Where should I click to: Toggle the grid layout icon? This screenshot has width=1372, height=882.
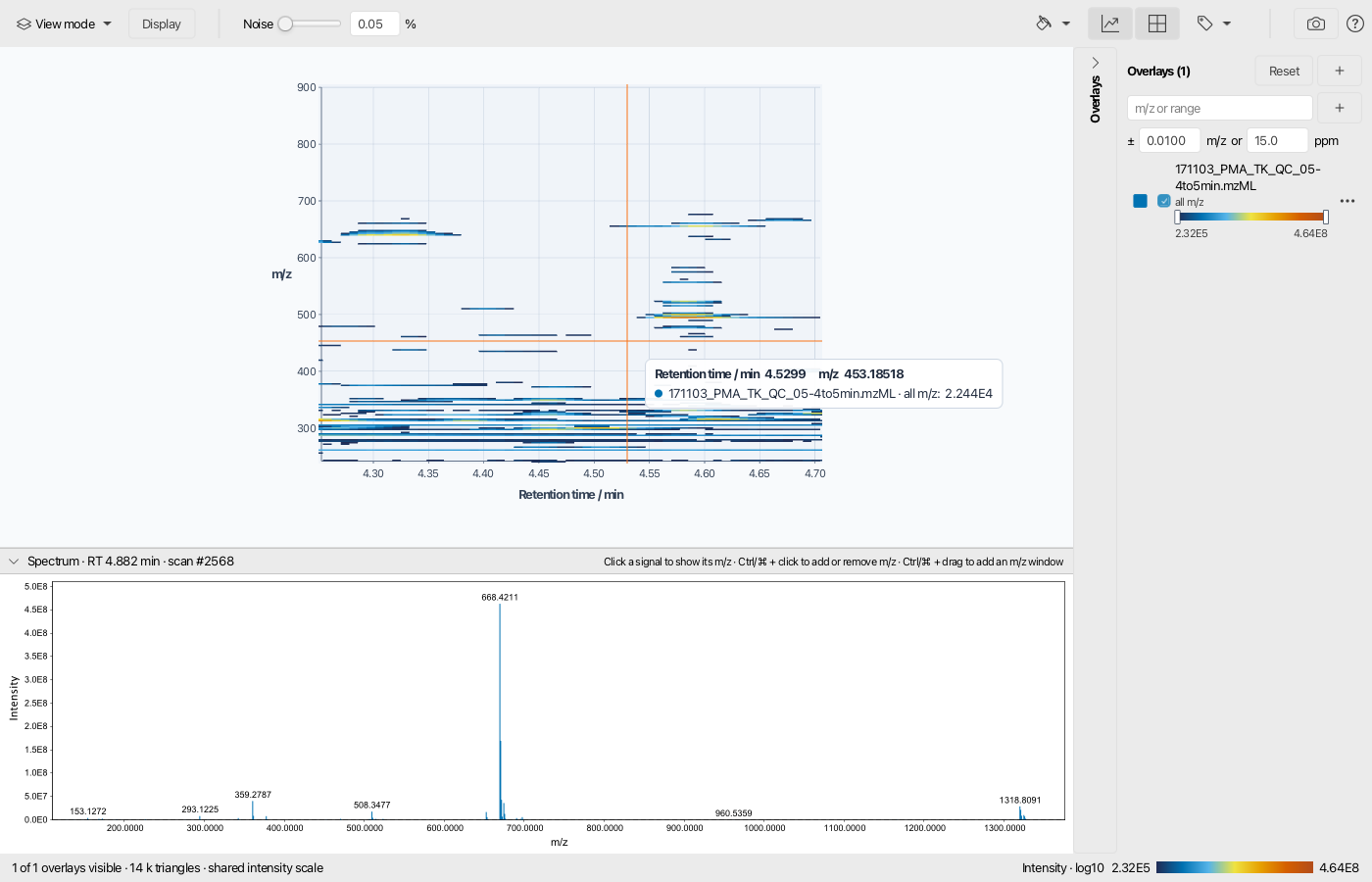coord(1157,24)
